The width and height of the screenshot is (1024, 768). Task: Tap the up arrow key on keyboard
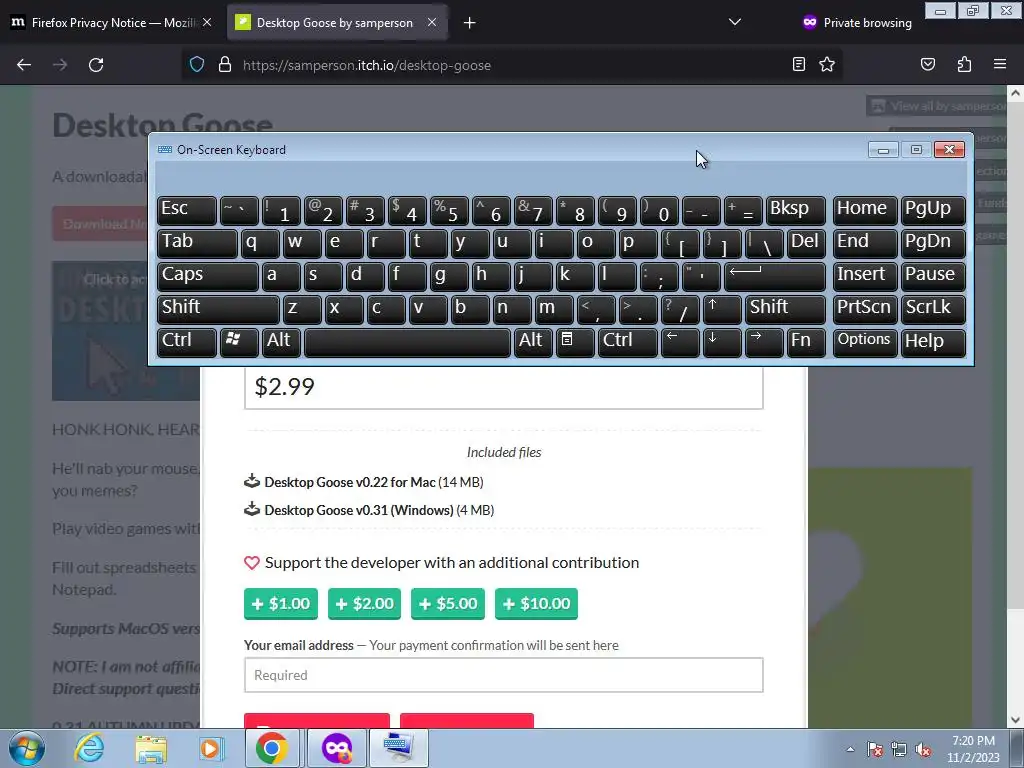coord(722,308)
